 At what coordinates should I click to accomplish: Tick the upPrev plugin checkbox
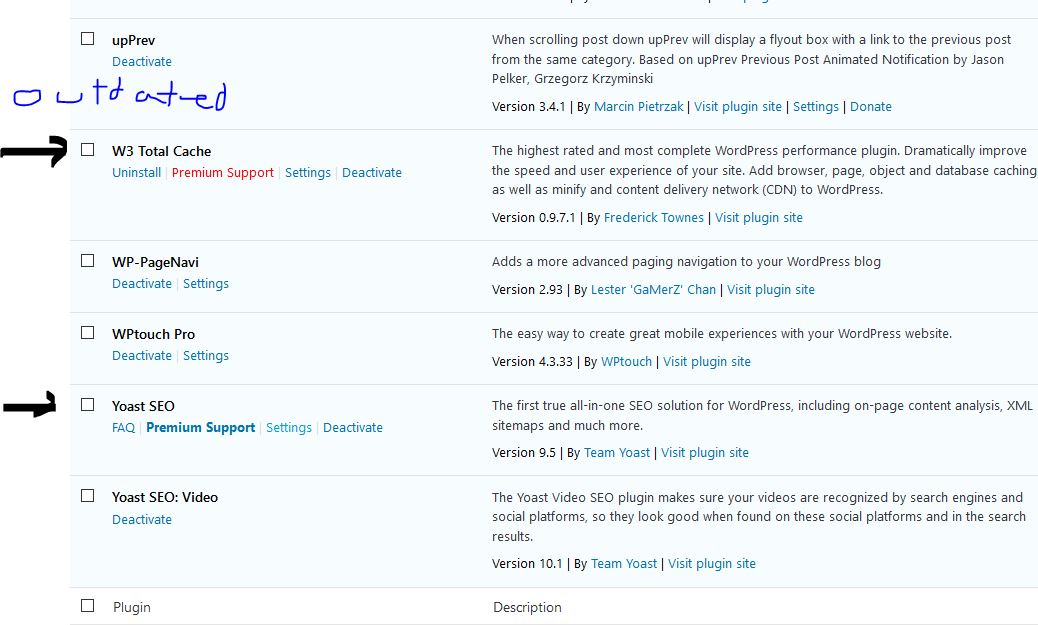click(x=87, y=39)
